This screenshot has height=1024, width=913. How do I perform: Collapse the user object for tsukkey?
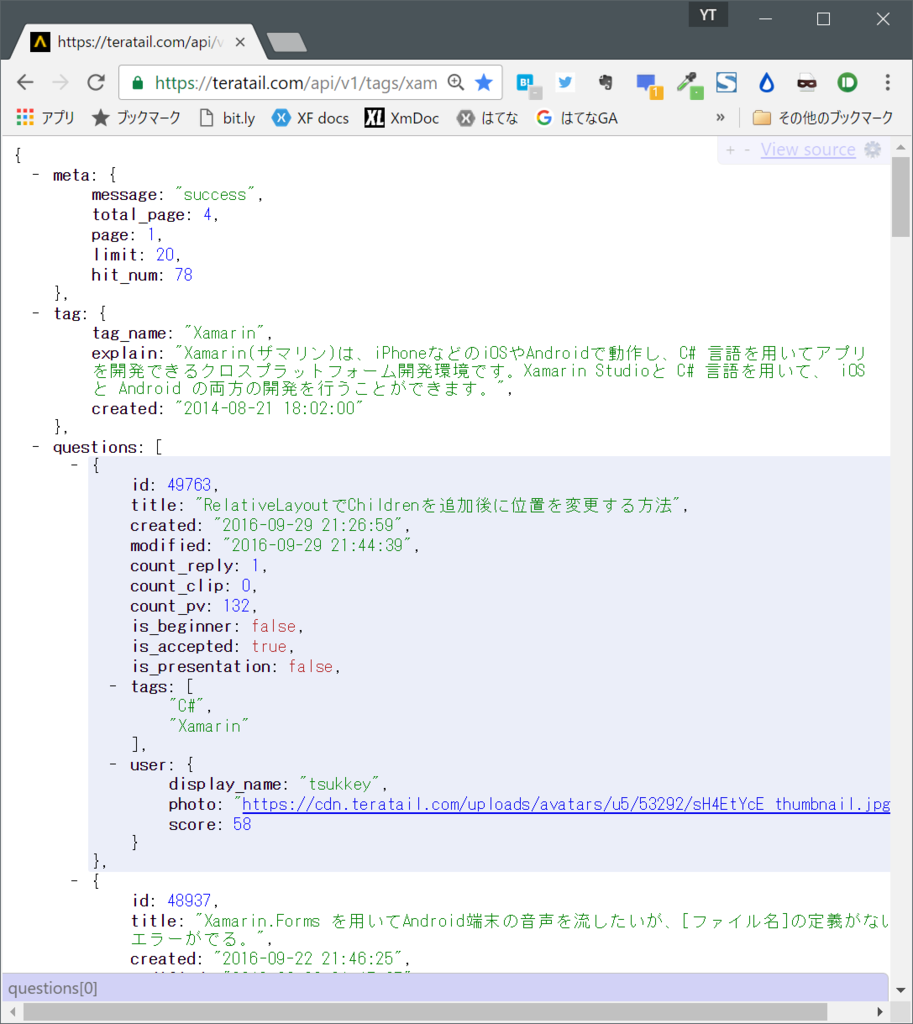coord(113,764)
